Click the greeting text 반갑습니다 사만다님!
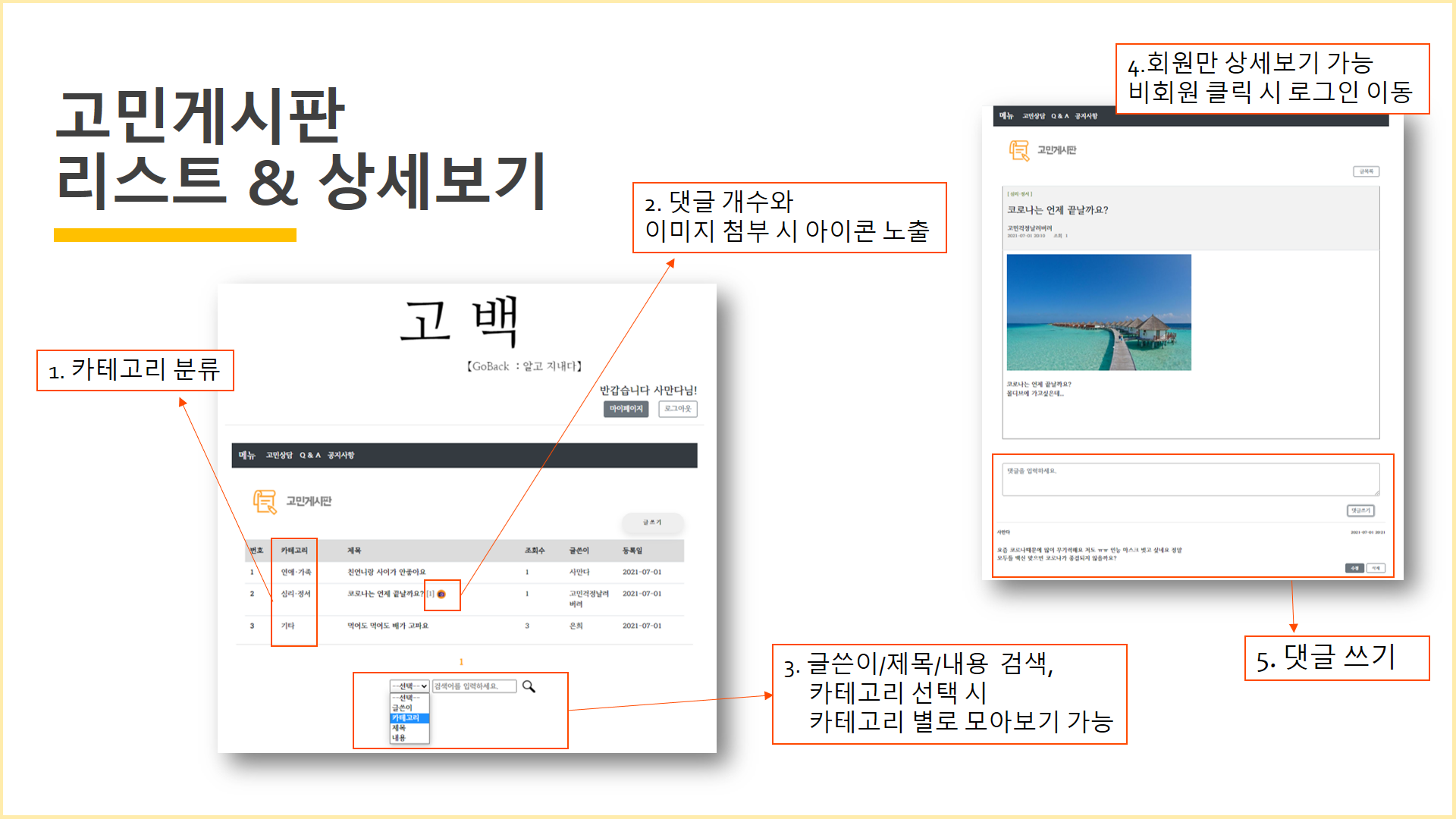The image size is (1456, 819). (648, 390)
